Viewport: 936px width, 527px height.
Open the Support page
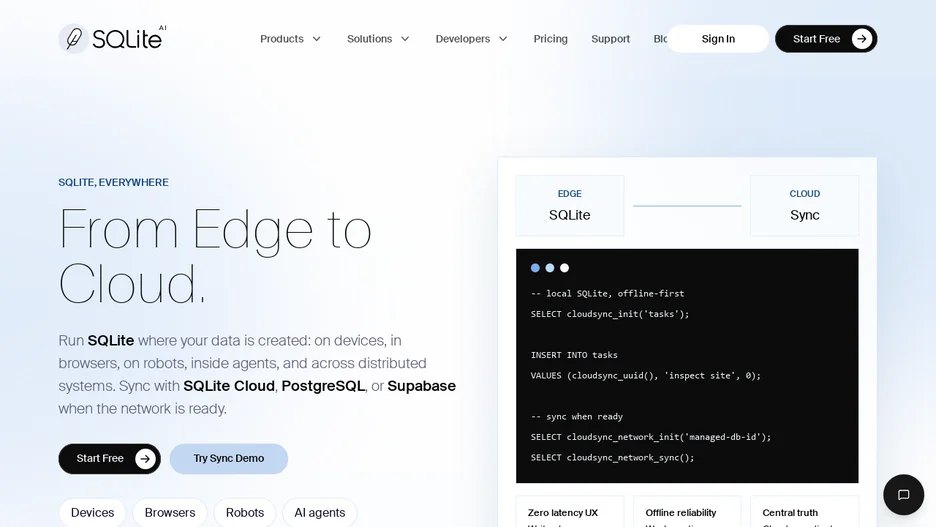tap(610, 39)
